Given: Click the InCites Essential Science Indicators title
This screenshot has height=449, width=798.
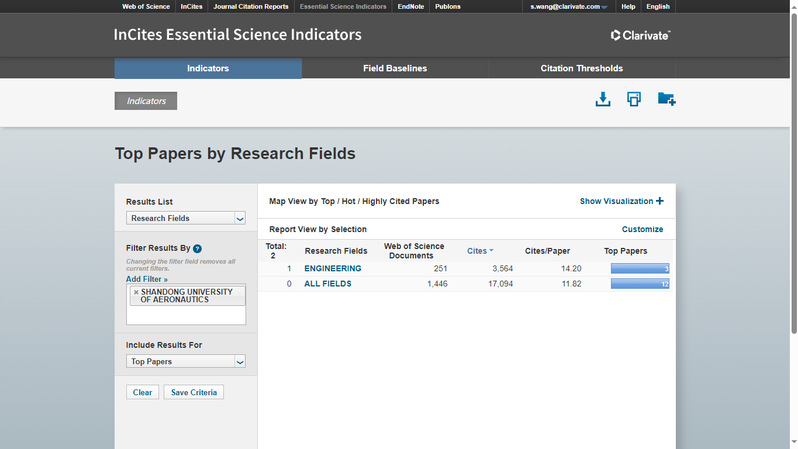Looking at the screenshot, I should click(x=238, y=35).
